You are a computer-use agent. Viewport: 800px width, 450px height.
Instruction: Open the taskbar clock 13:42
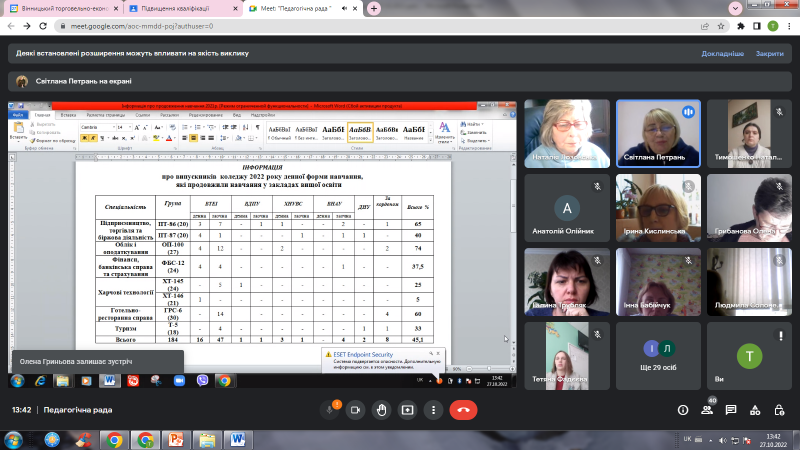[x=773, y=440]
